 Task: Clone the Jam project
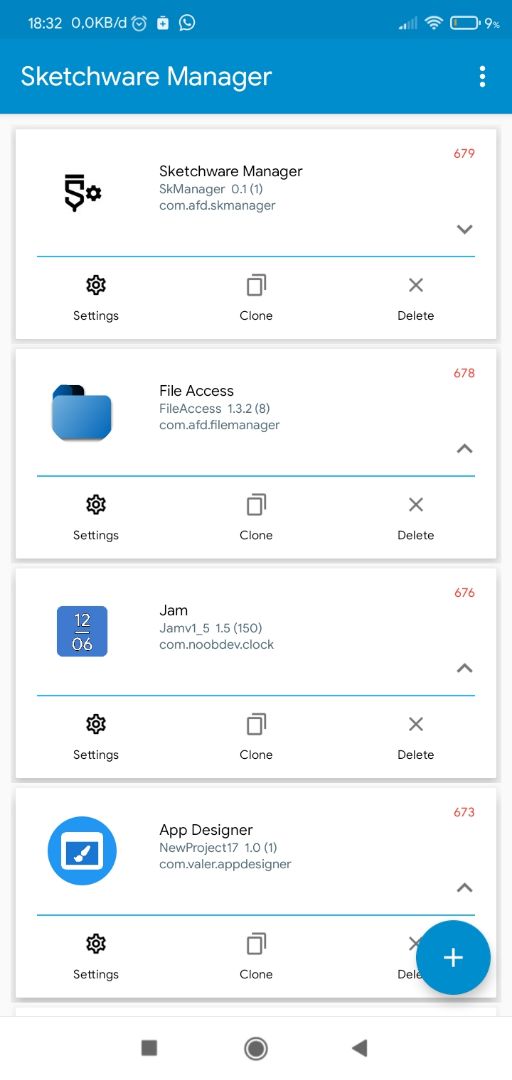pyautogui.click(x=256, y=737)
